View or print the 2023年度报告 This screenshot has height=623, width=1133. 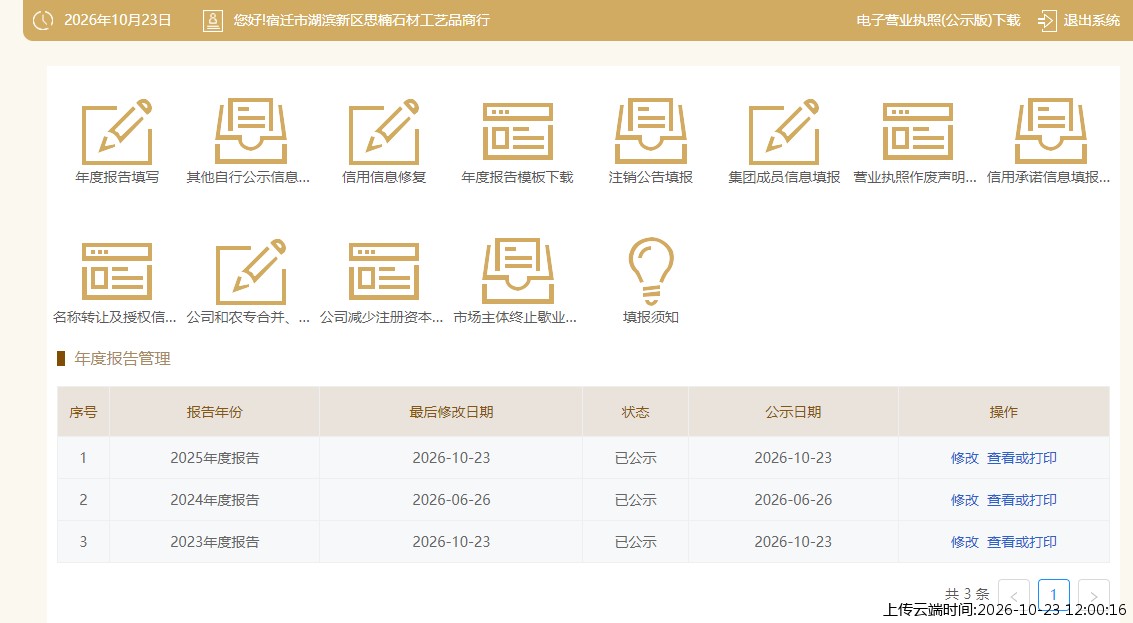click(x=1022, y=541)
